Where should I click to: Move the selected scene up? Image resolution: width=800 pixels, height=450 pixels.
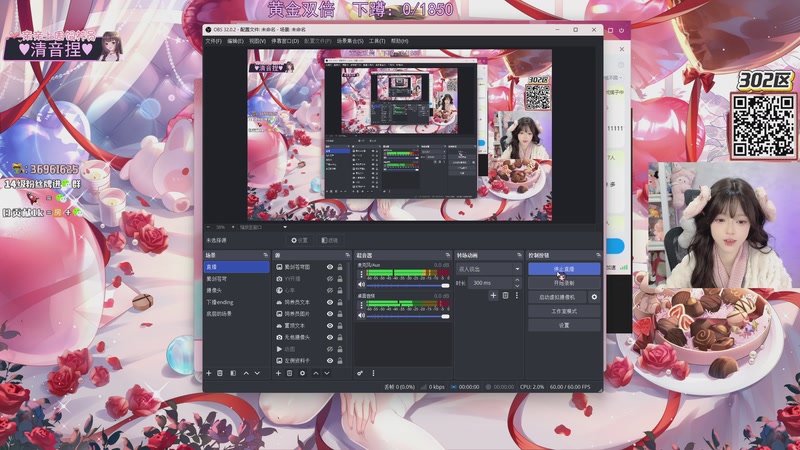pyautogui.click(x=246, y=373)
